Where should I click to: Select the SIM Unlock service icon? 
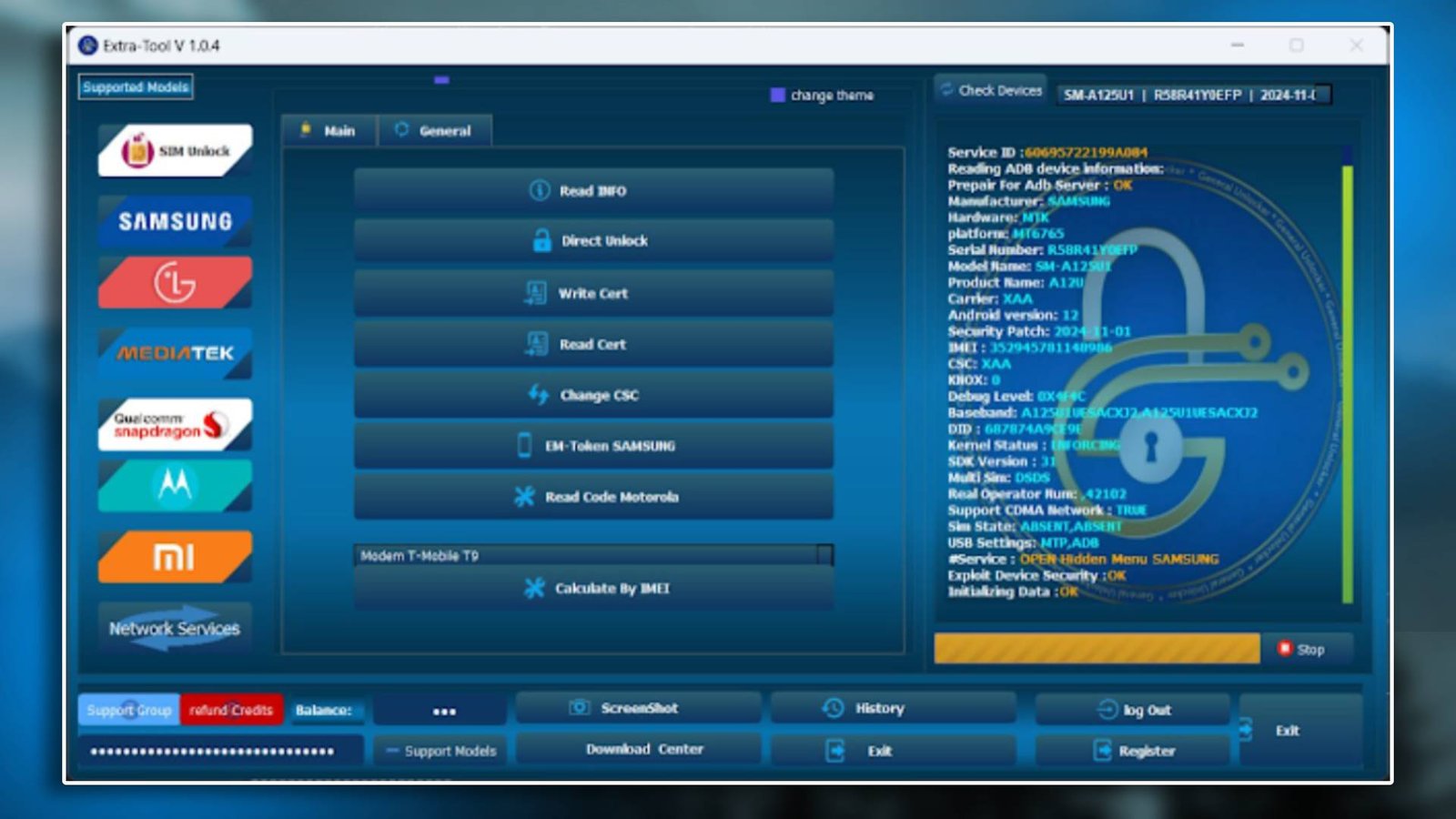coord(174,151)
